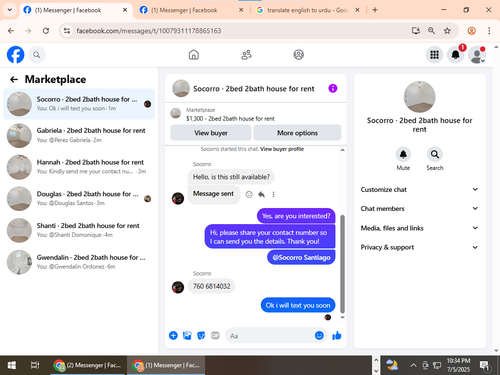This screenshot has height=375, width=500.
Task: Open Gabriela conversation in chat list
Action: coord(79,135)
